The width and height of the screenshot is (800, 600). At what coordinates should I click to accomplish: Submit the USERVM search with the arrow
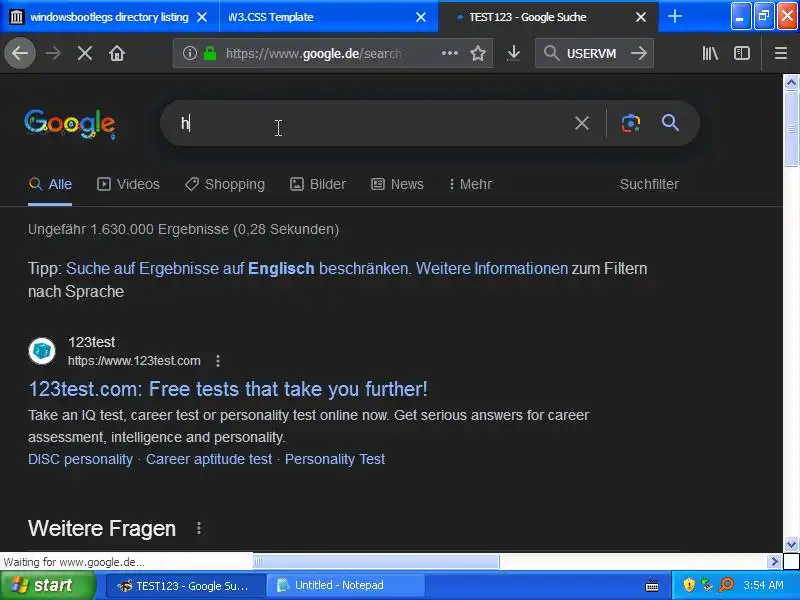click(639, 53)
